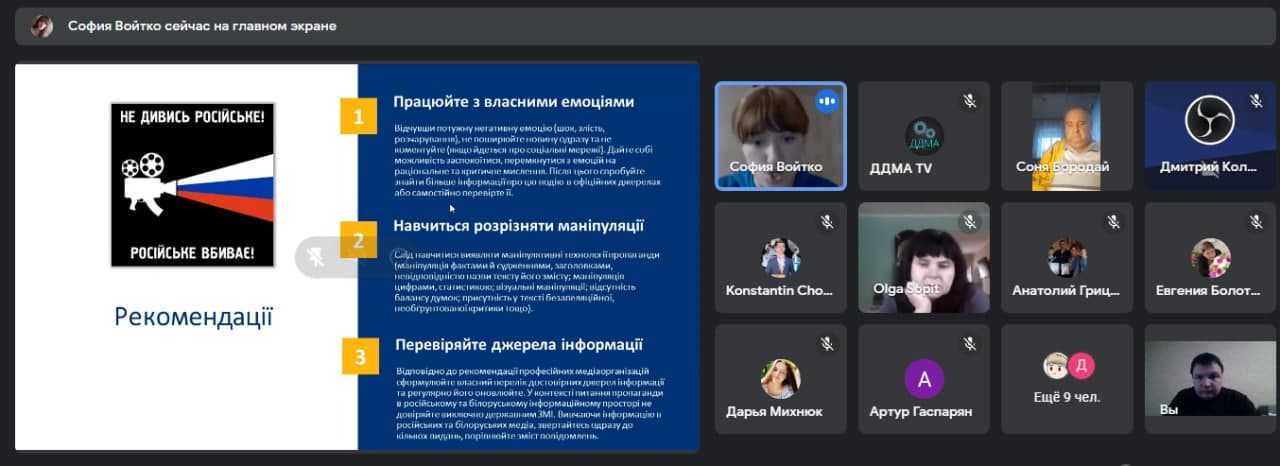The width and height of the screenshot is (1280, 466).
Task: Click the speaking indicator on София Войтко's tile
Action: [826, 101]
